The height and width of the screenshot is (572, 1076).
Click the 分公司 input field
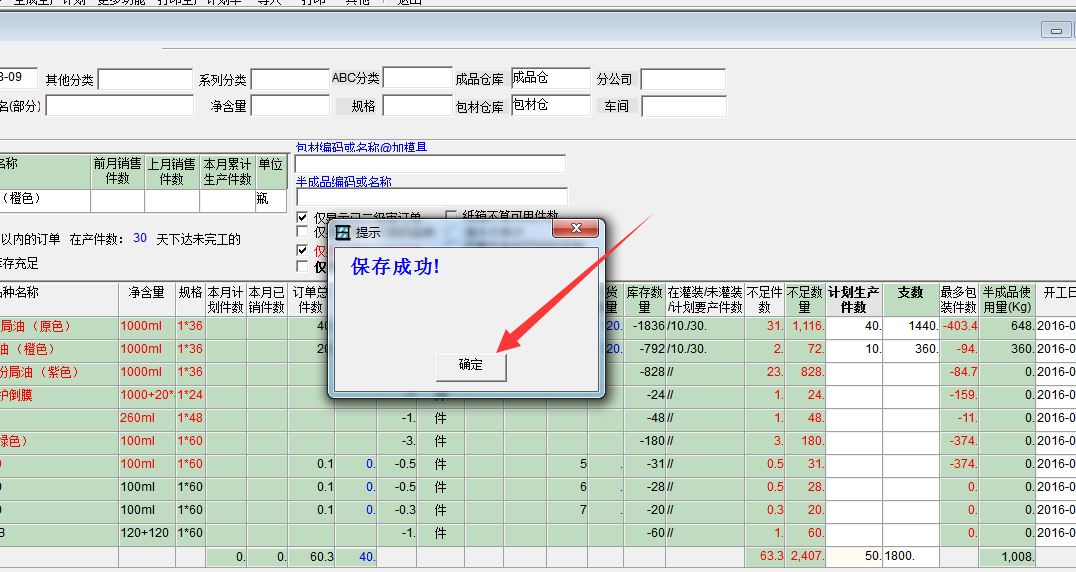coord(682,80)
